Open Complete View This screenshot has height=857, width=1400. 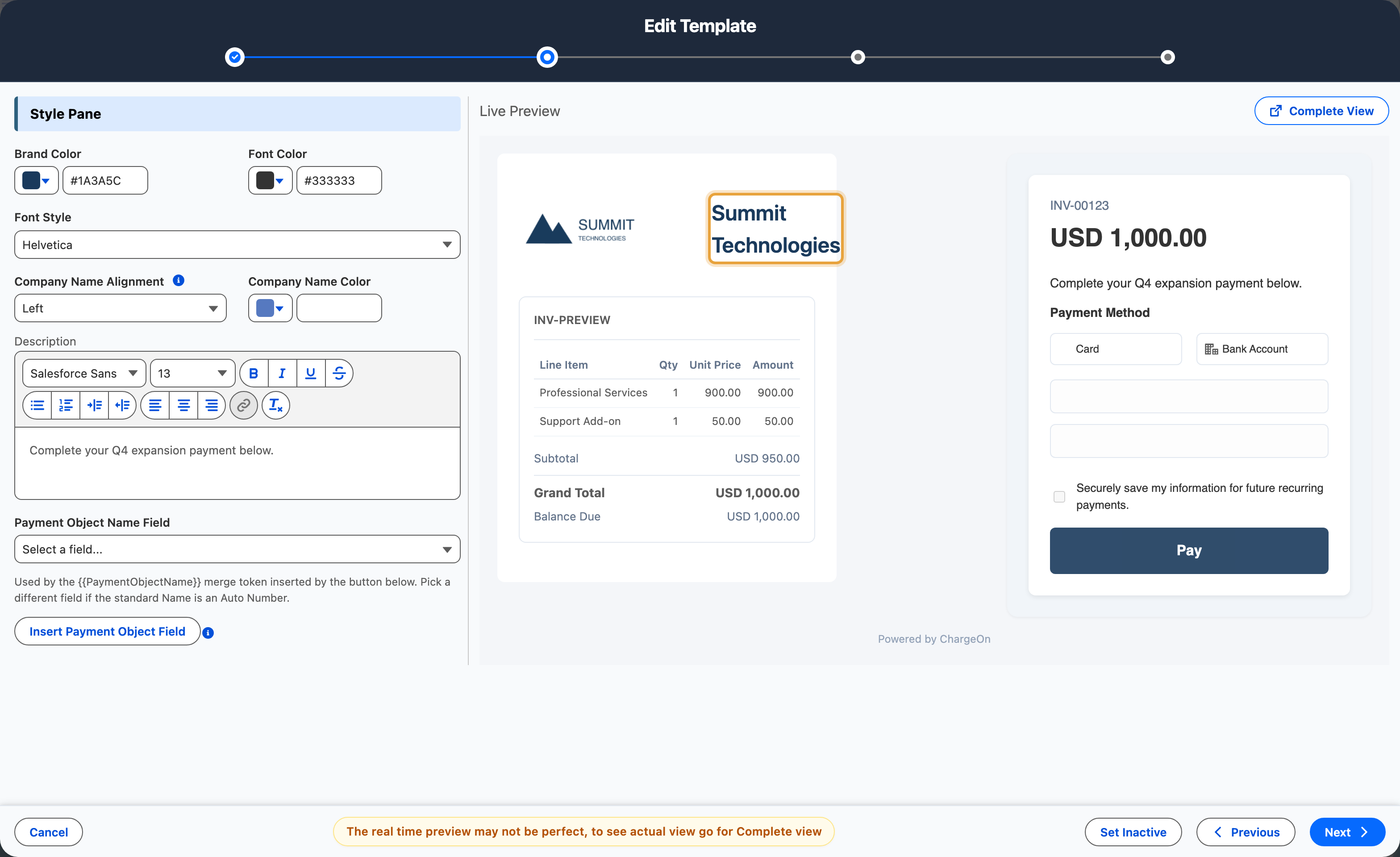1321,111
